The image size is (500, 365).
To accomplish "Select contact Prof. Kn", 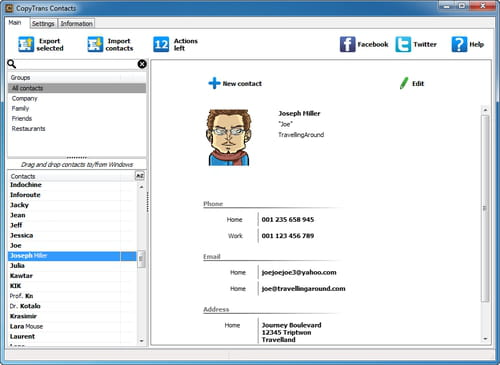I will click(72, 296).
